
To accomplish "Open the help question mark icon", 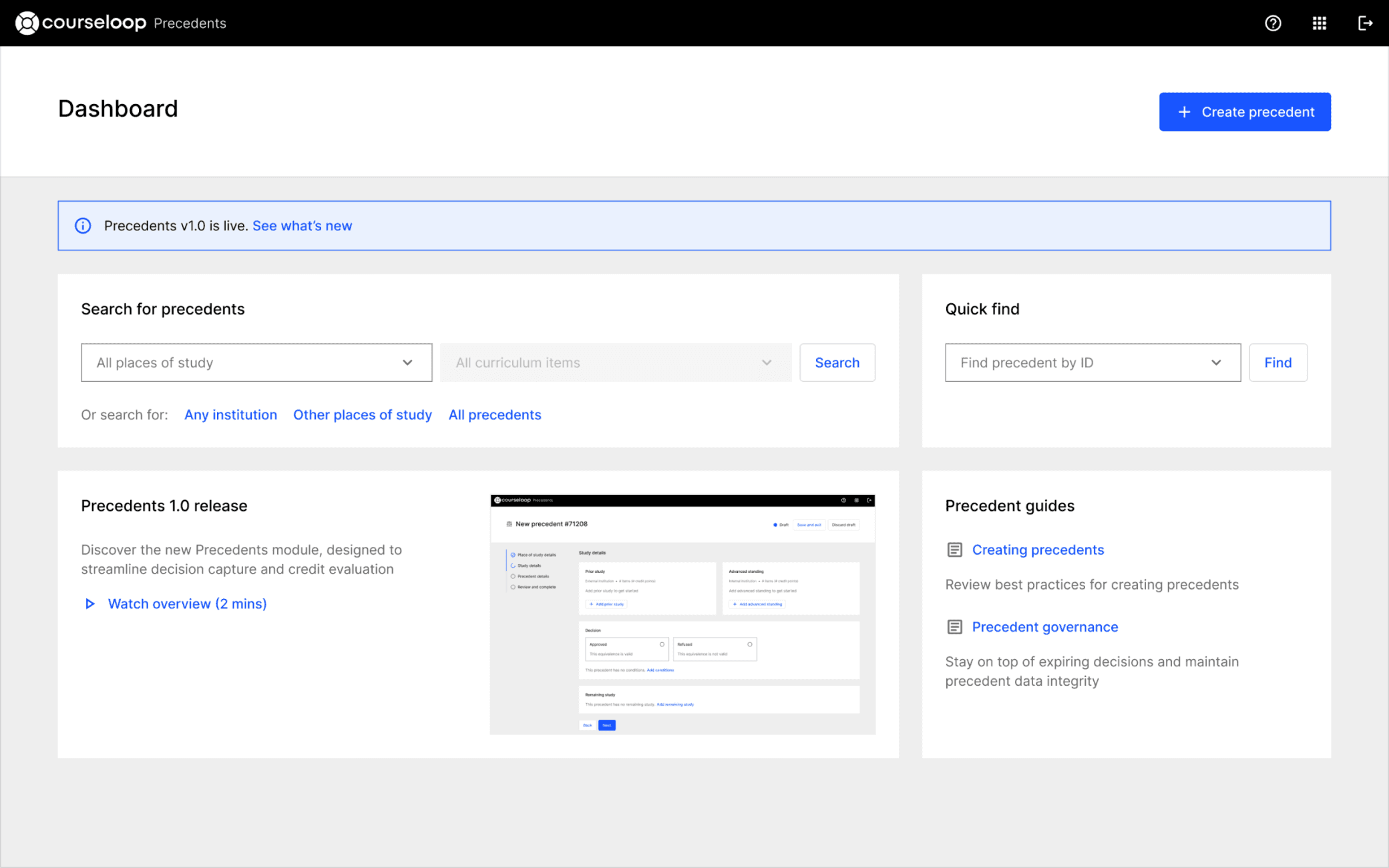I will point(1273,23).
